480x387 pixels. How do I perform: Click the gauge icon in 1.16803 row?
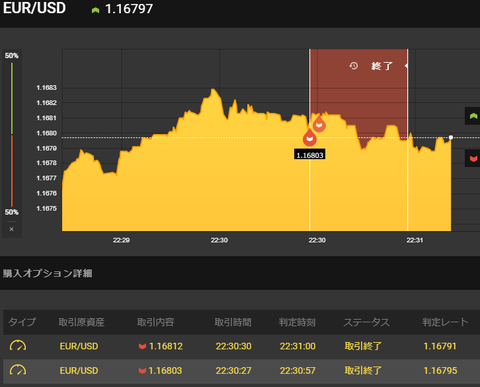18,370
